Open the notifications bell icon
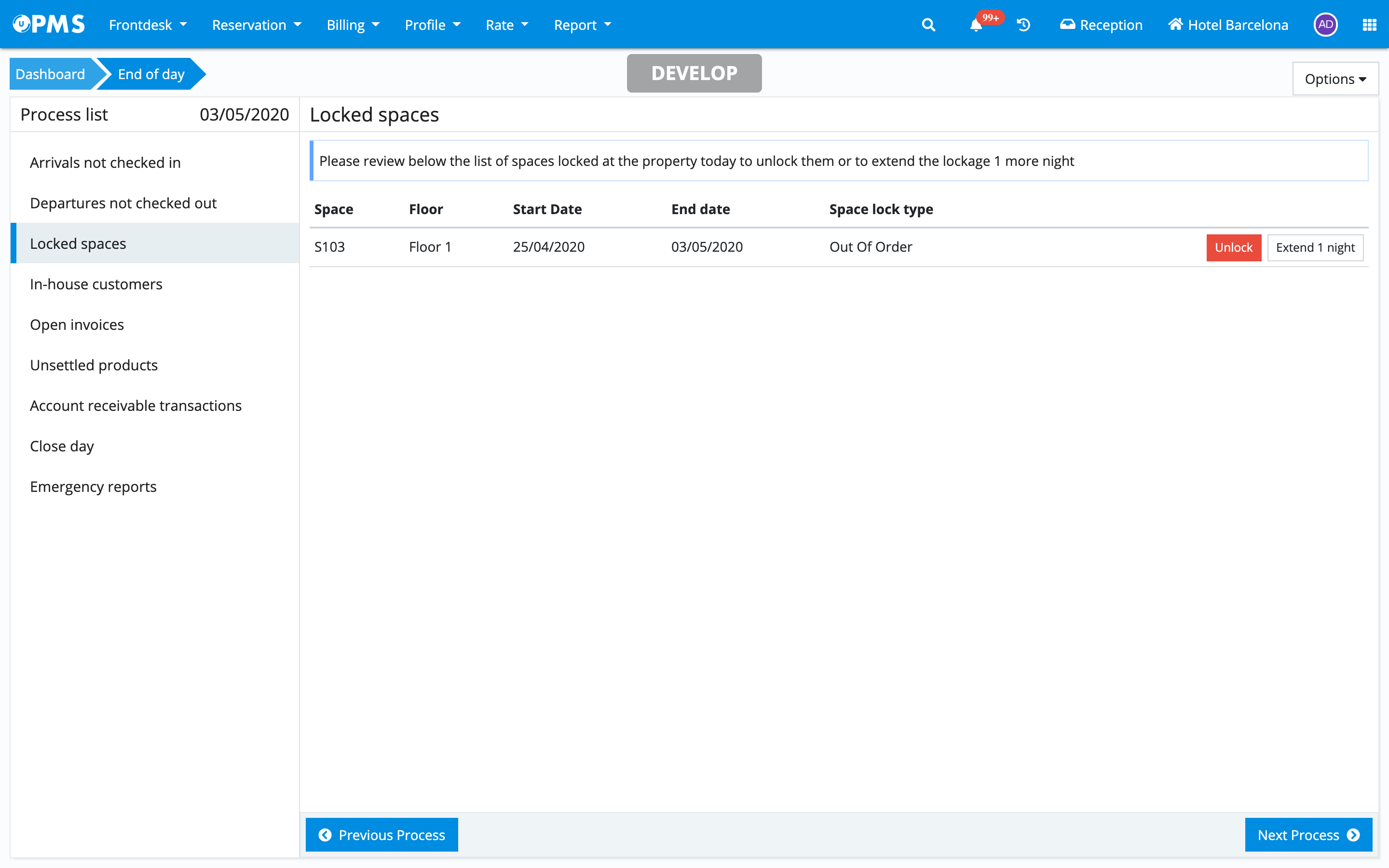The image size is (1389, 868). point(976,25)
